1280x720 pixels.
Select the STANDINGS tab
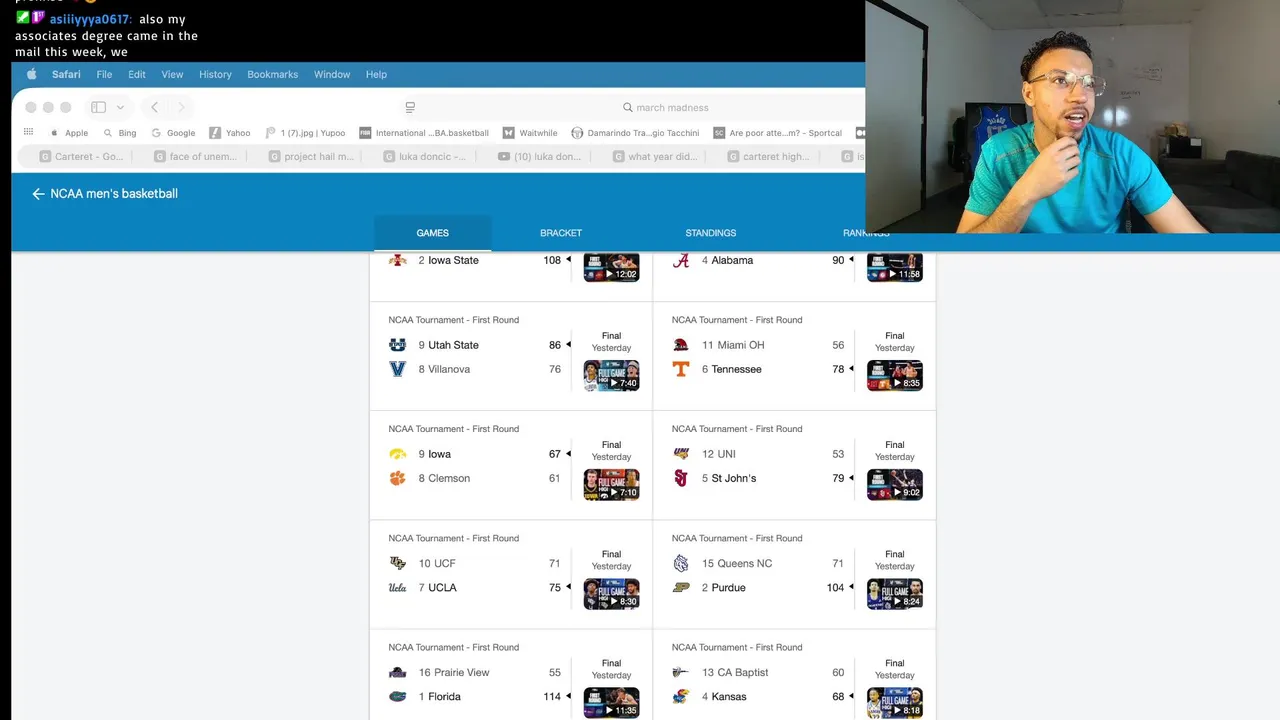pos(711,233)
